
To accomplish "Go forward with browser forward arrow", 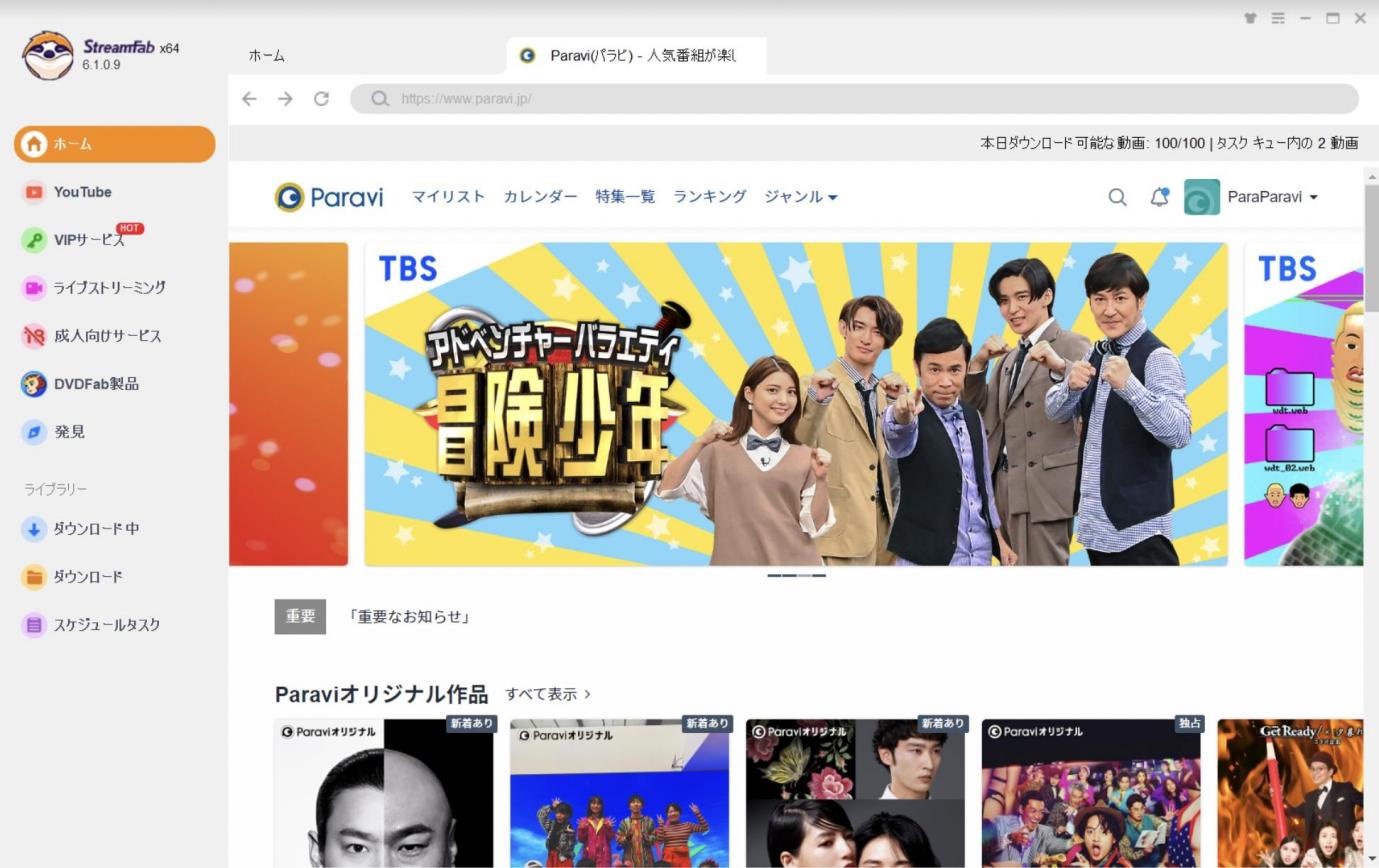I will click(285, 99).
